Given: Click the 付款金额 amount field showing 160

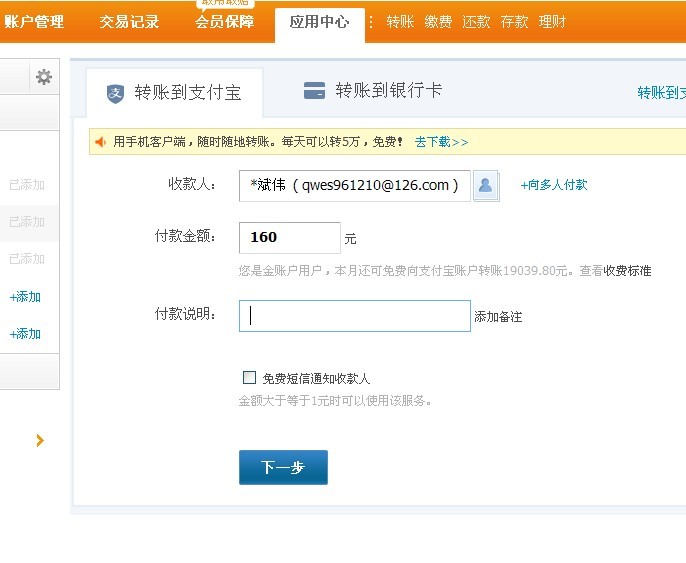Looking at the screenshot, I should coord(290,238).
